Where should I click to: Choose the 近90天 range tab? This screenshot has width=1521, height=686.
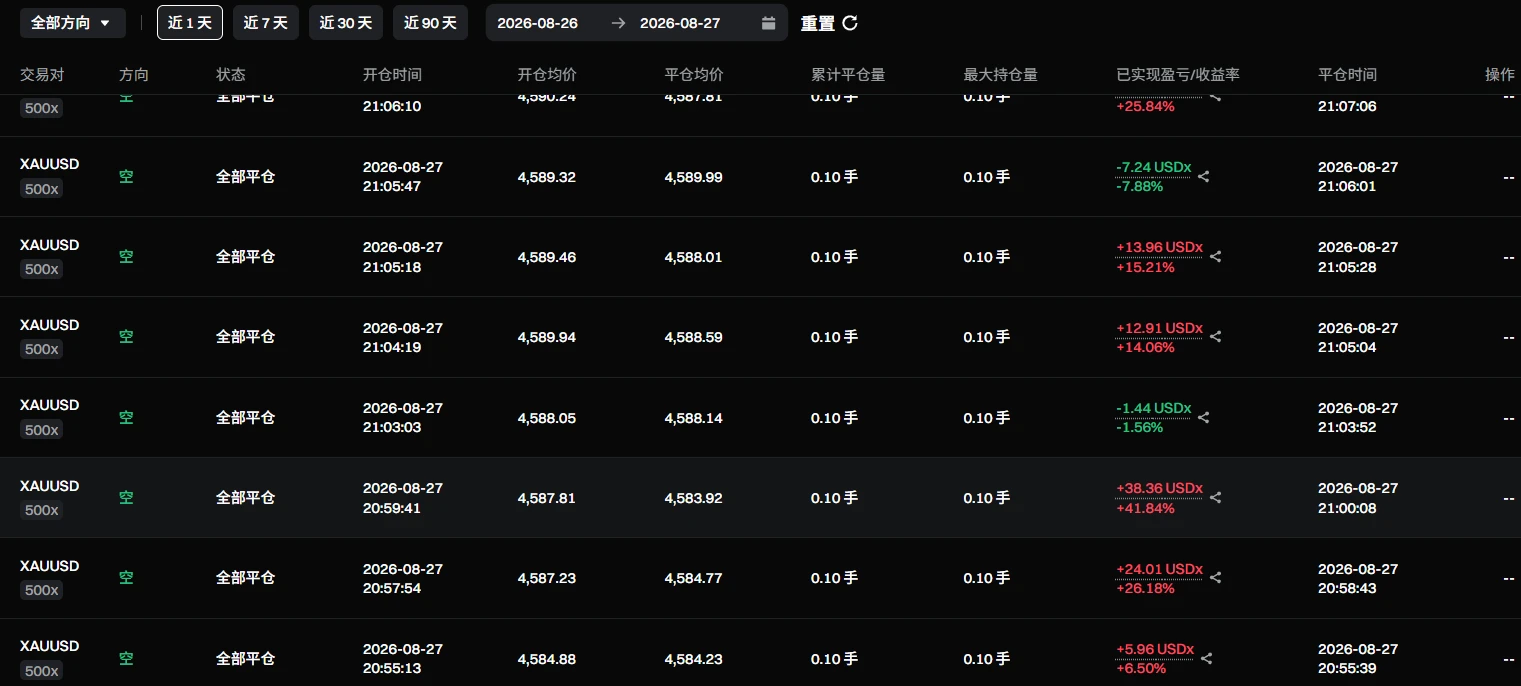point(431,23)
